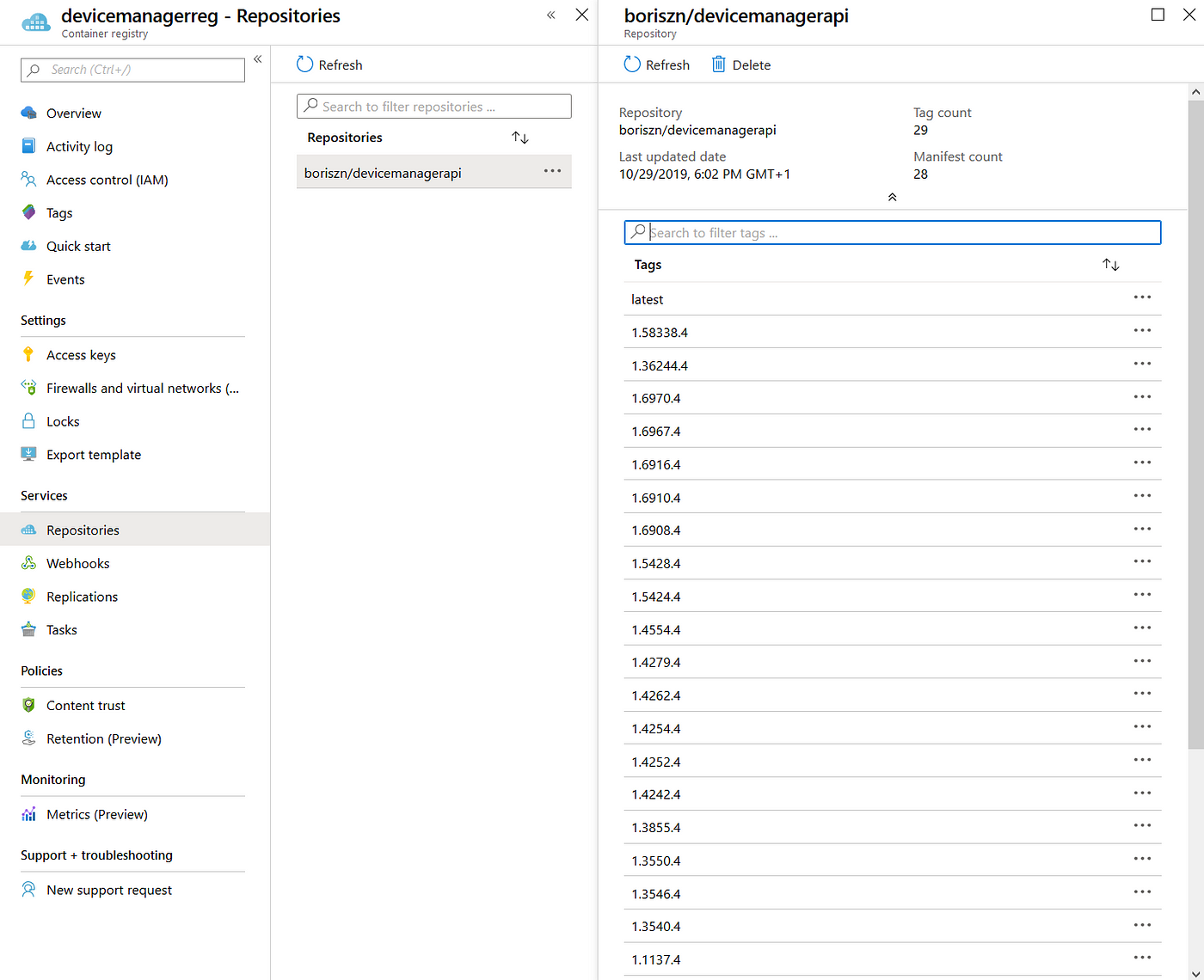Select tag 1.4554.4
Screen dimensions: 1204x980
pos(893,629)
